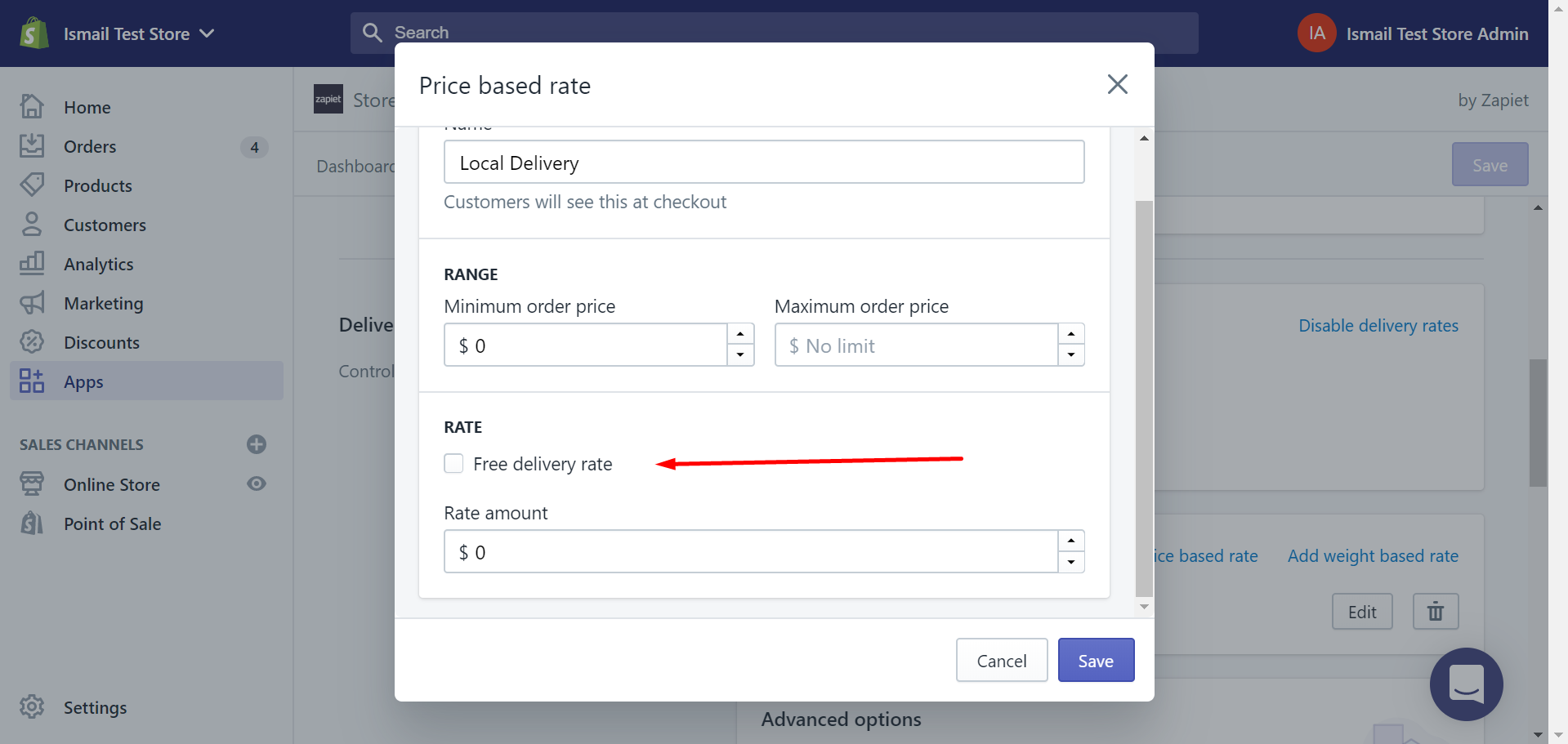This screenshot has width=1568, height=744.
Task: View online store with the eye icon
Action: [x=257, y=483]
